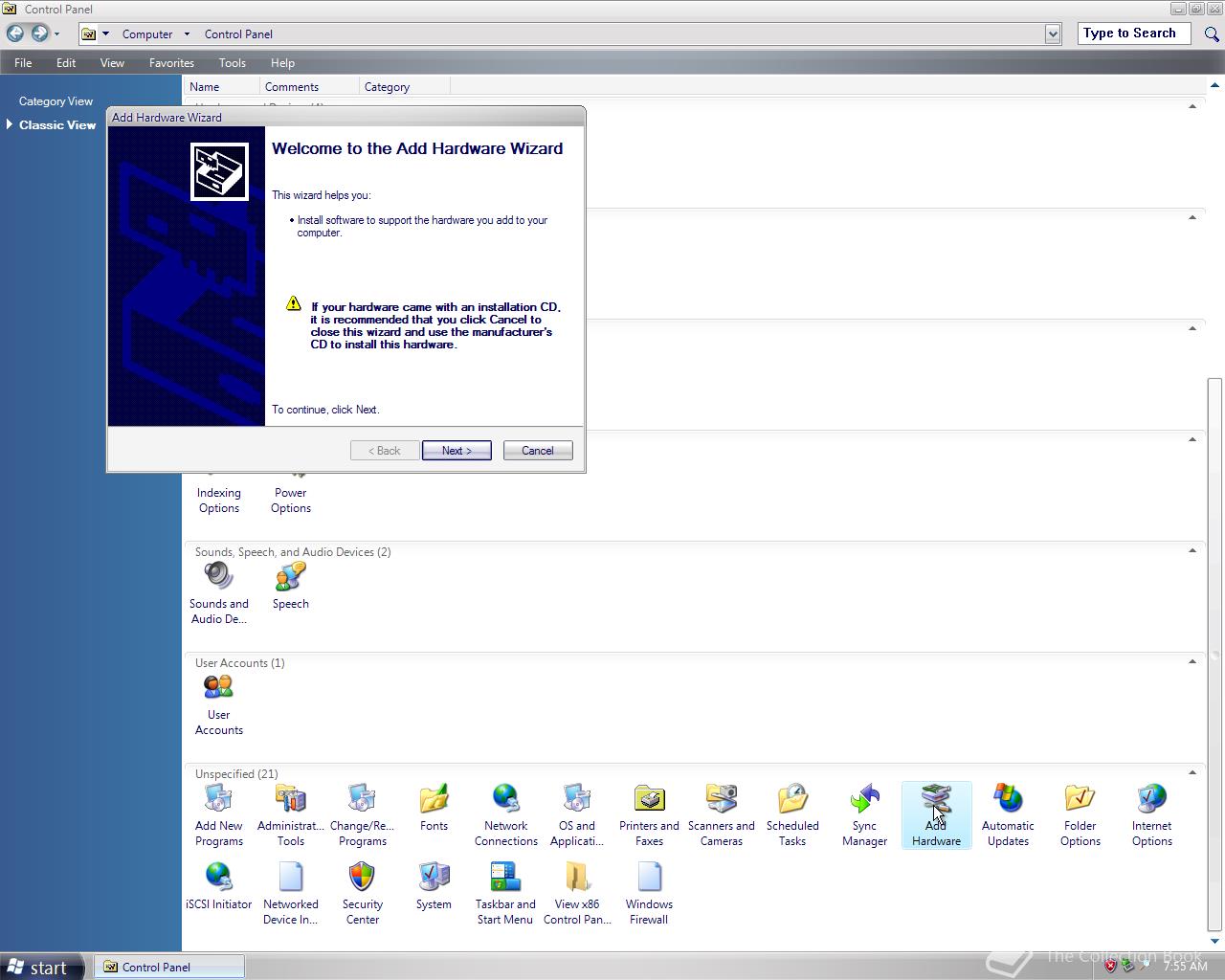Sort by Comments column header
This screenshot has width=1225, height=980.
coord(309,87)
